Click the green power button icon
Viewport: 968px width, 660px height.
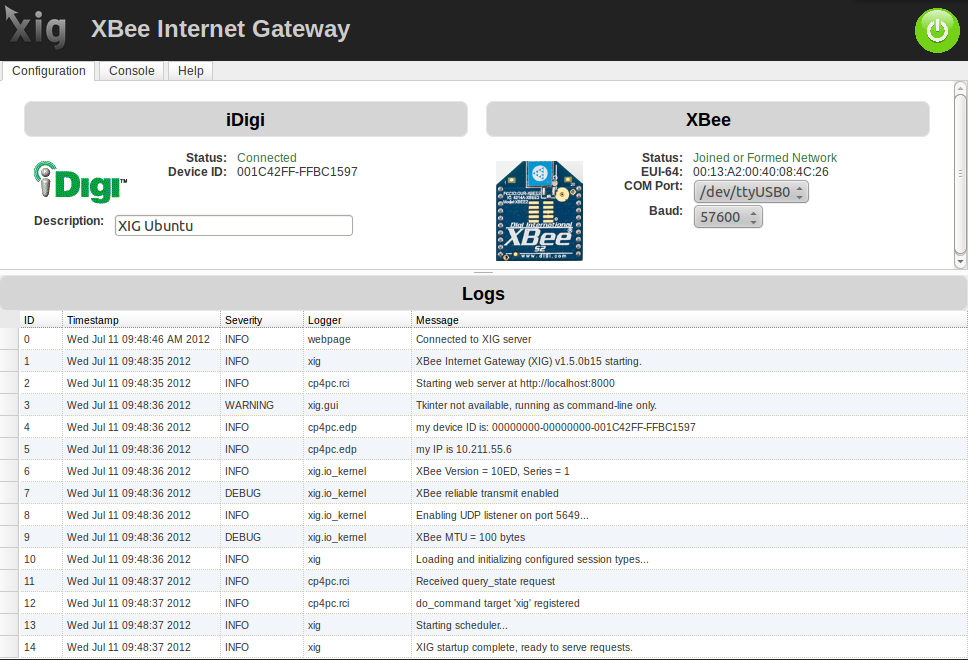coord(937,30)
